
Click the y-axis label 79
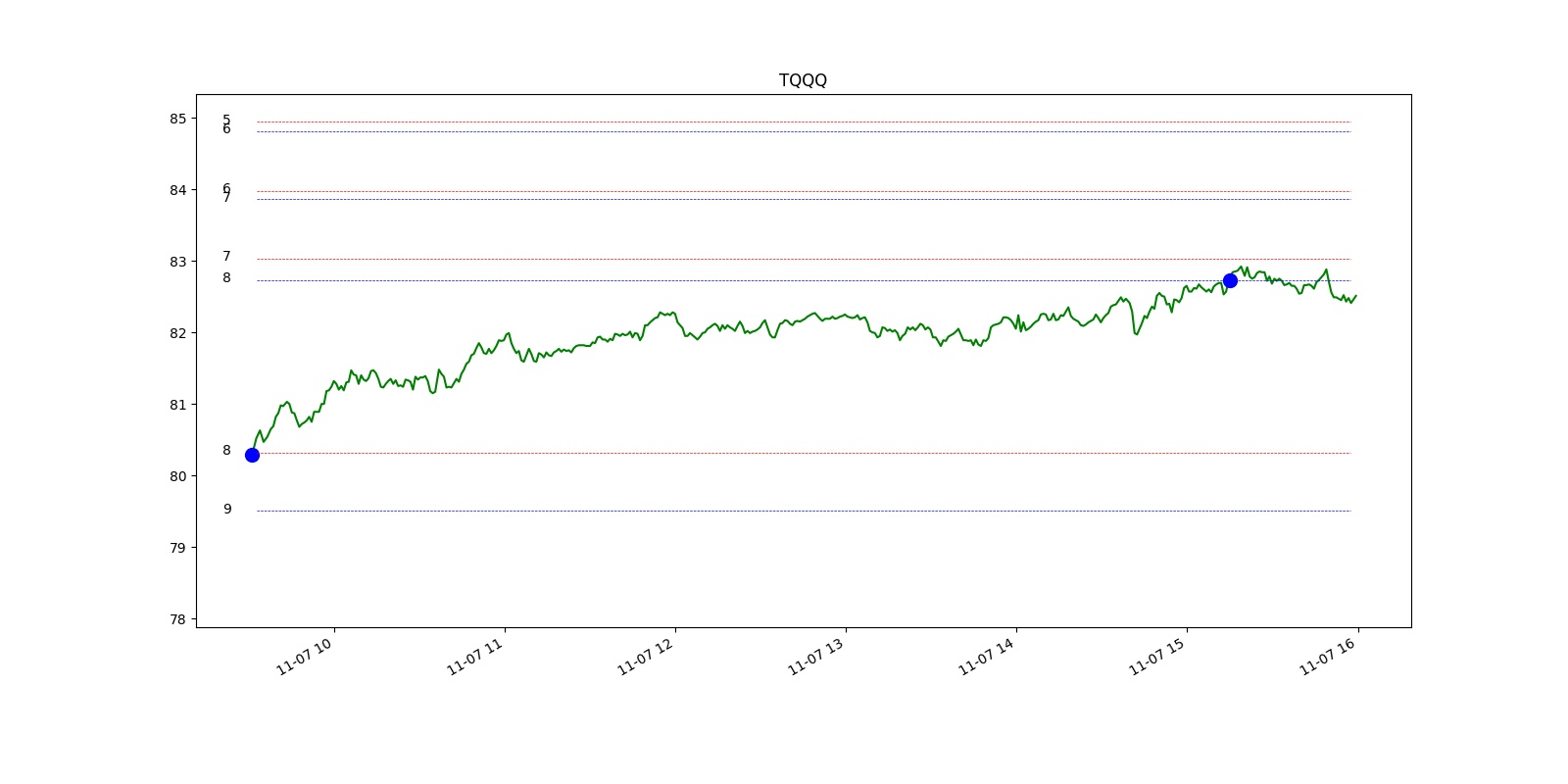[177, 548]
